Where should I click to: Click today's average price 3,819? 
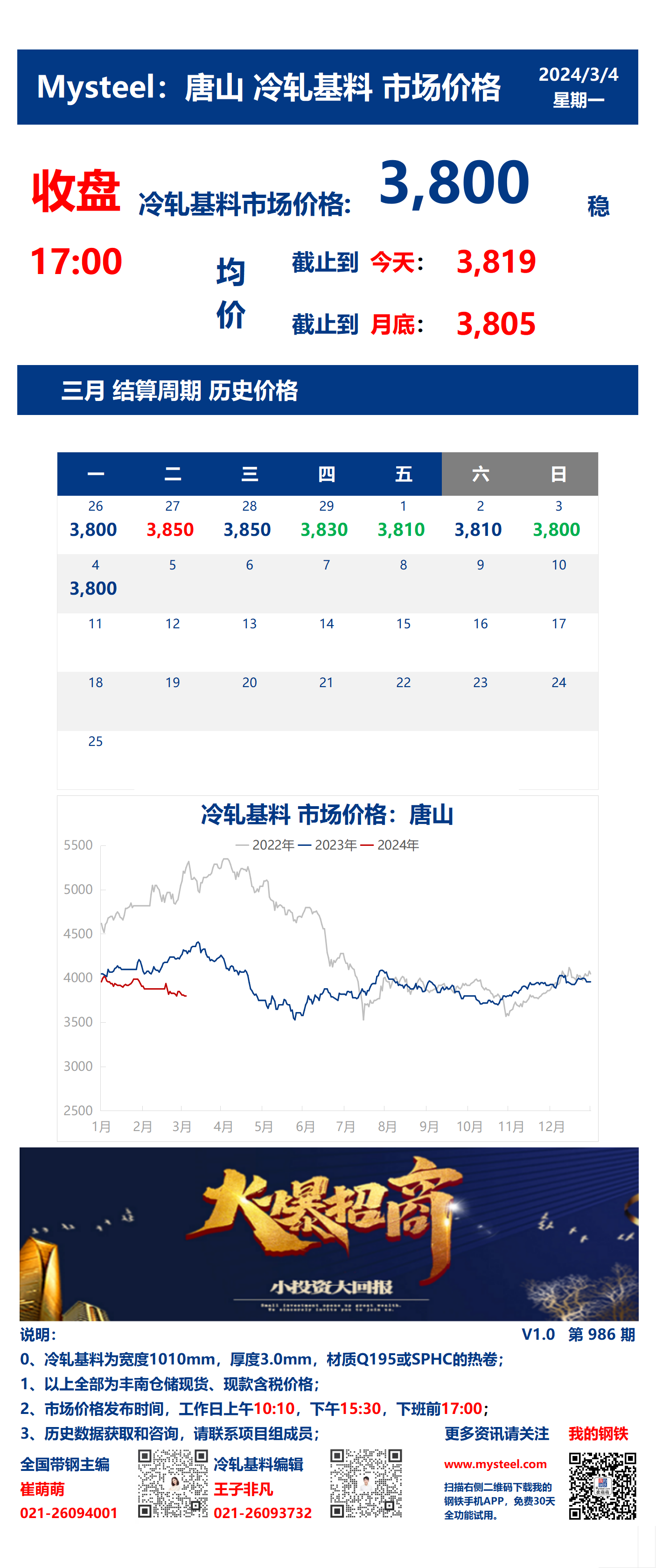point(496,262)
